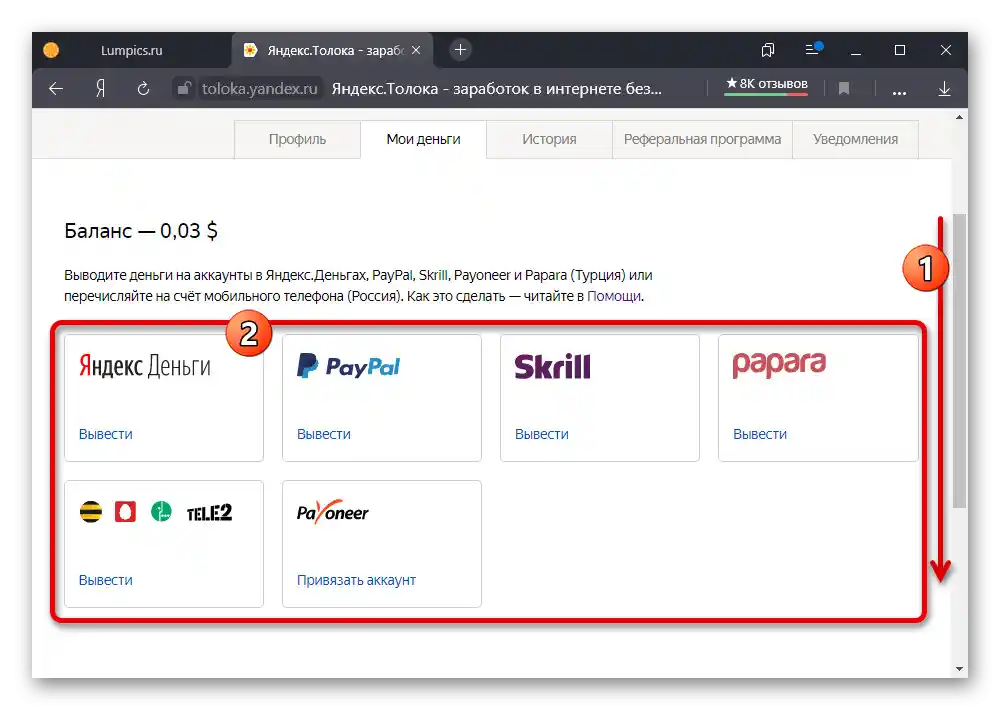This screenshot has width=1000, height=710.
Task: Click the MegaFon operator icon
Action: pos(161,512)
